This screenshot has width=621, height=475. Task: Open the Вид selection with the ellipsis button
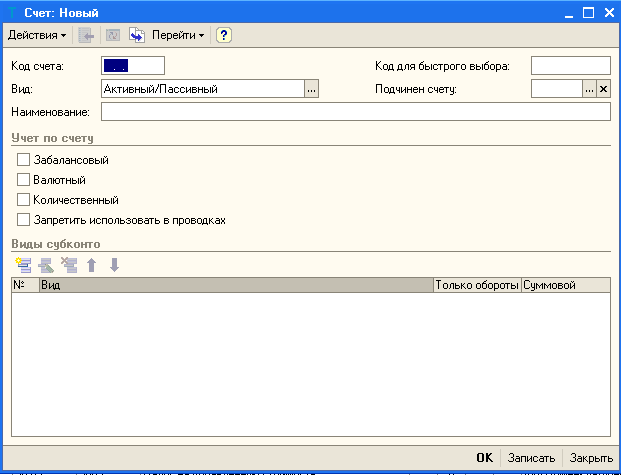click(x=311, y=89)
